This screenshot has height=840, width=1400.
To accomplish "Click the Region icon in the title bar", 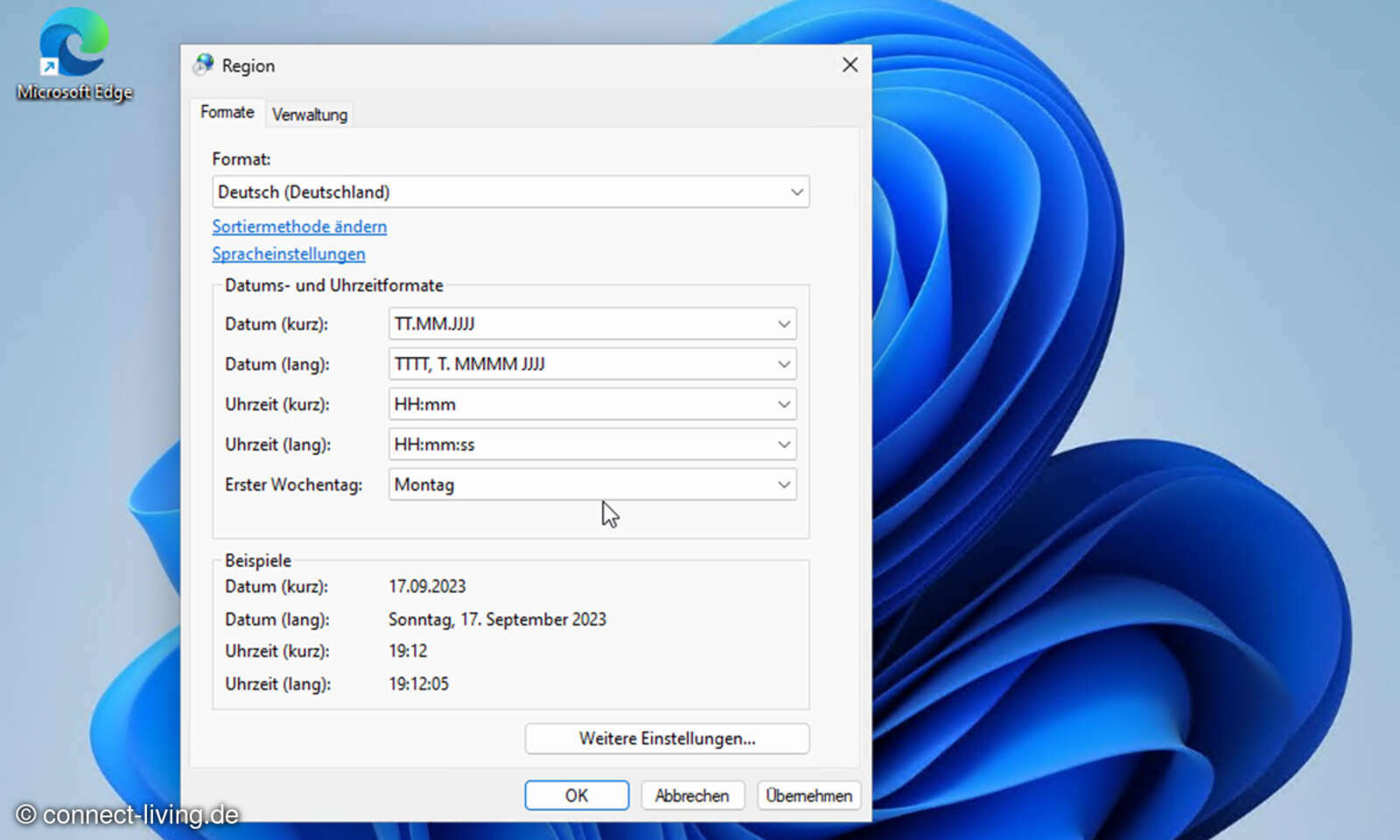I will coord(203,65).
